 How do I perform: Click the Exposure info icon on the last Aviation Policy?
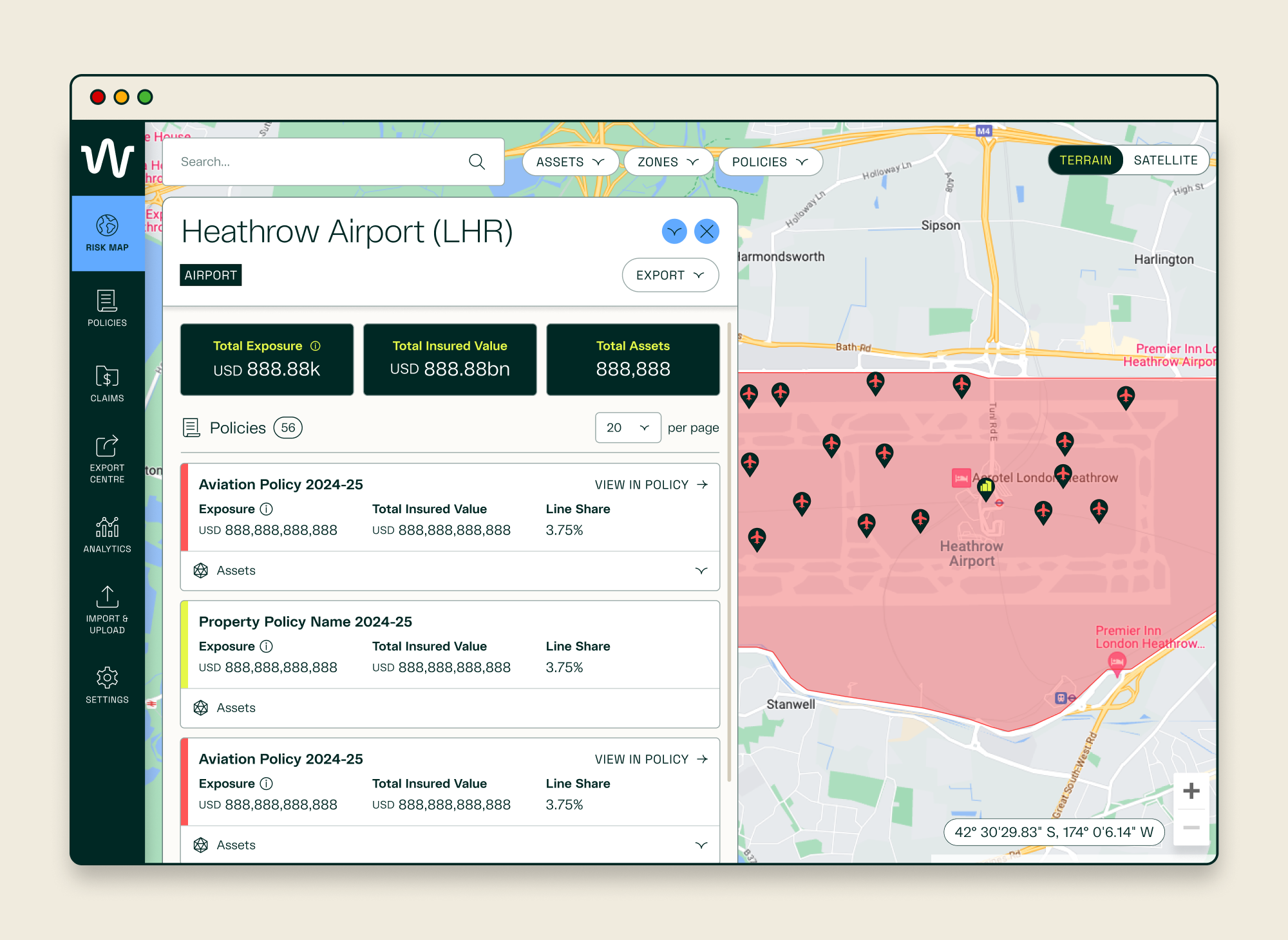pyautogui.click(x=267, y=784)
